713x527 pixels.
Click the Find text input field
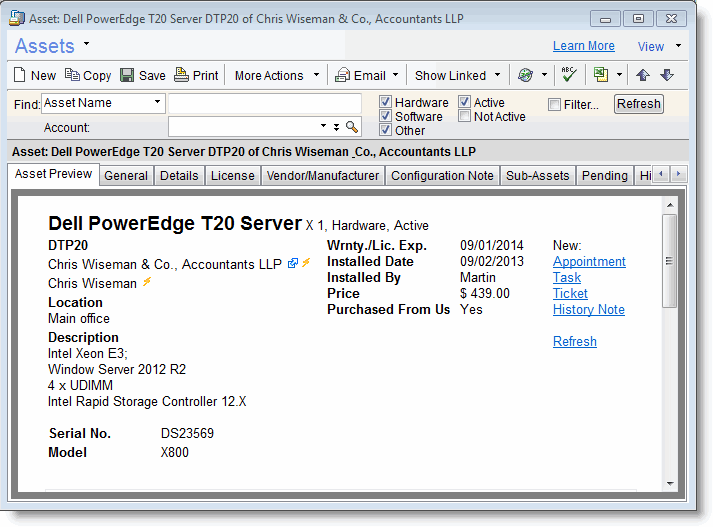(264, 104)
